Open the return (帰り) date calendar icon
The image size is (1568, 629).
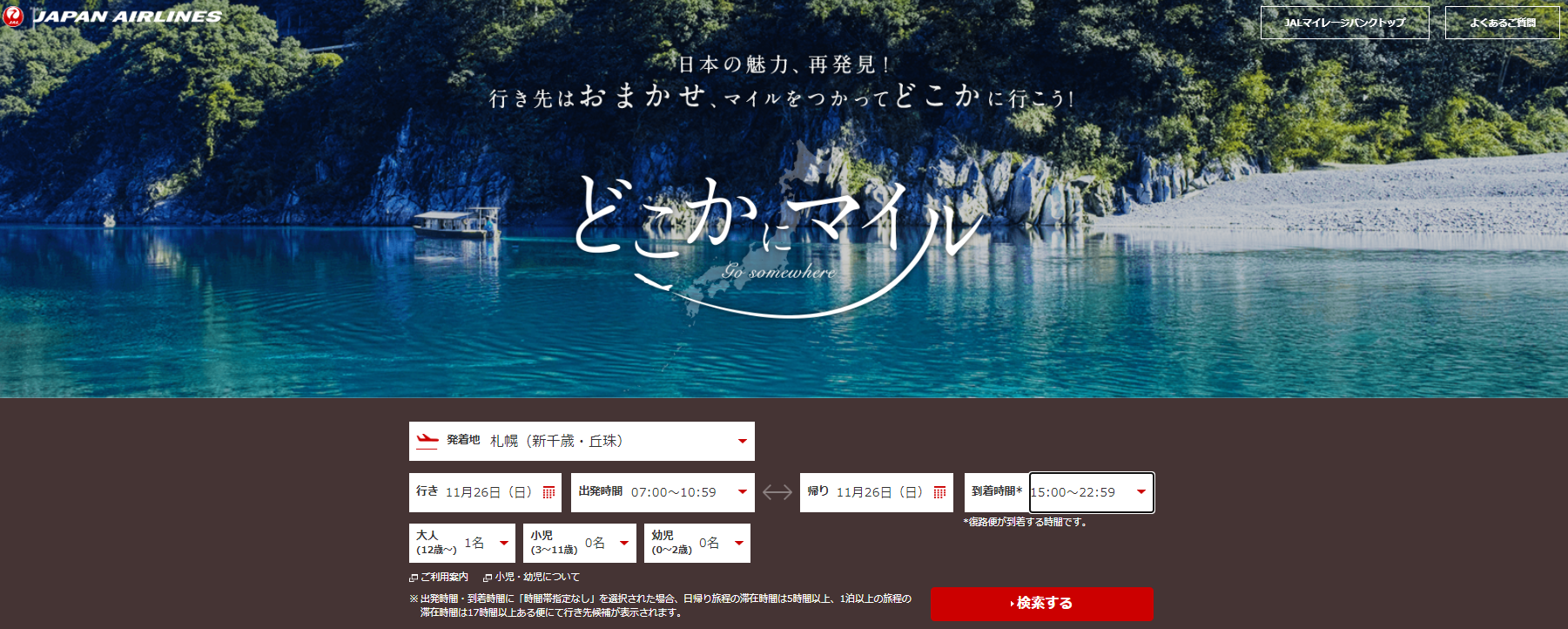(x=939, y=492)
